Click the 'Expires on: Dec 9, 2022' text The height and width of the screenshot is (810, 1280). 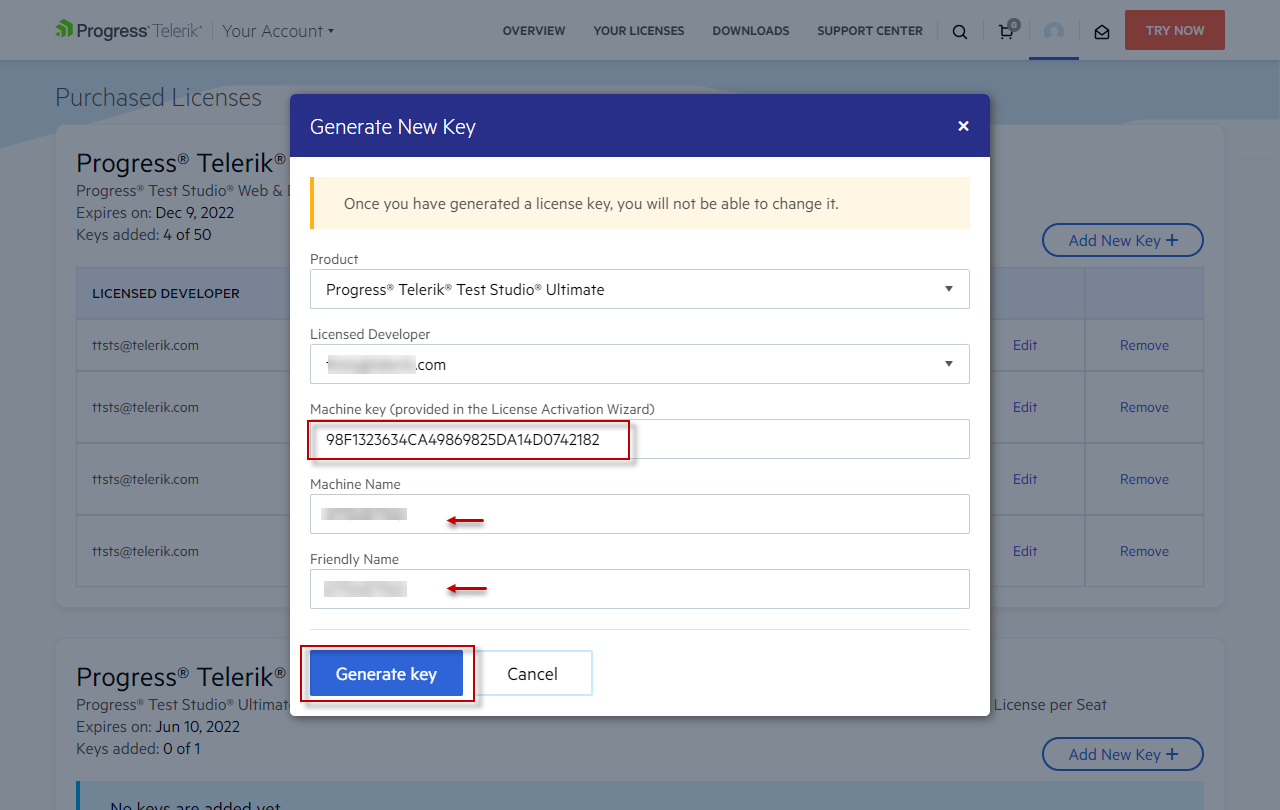[154, 212]
